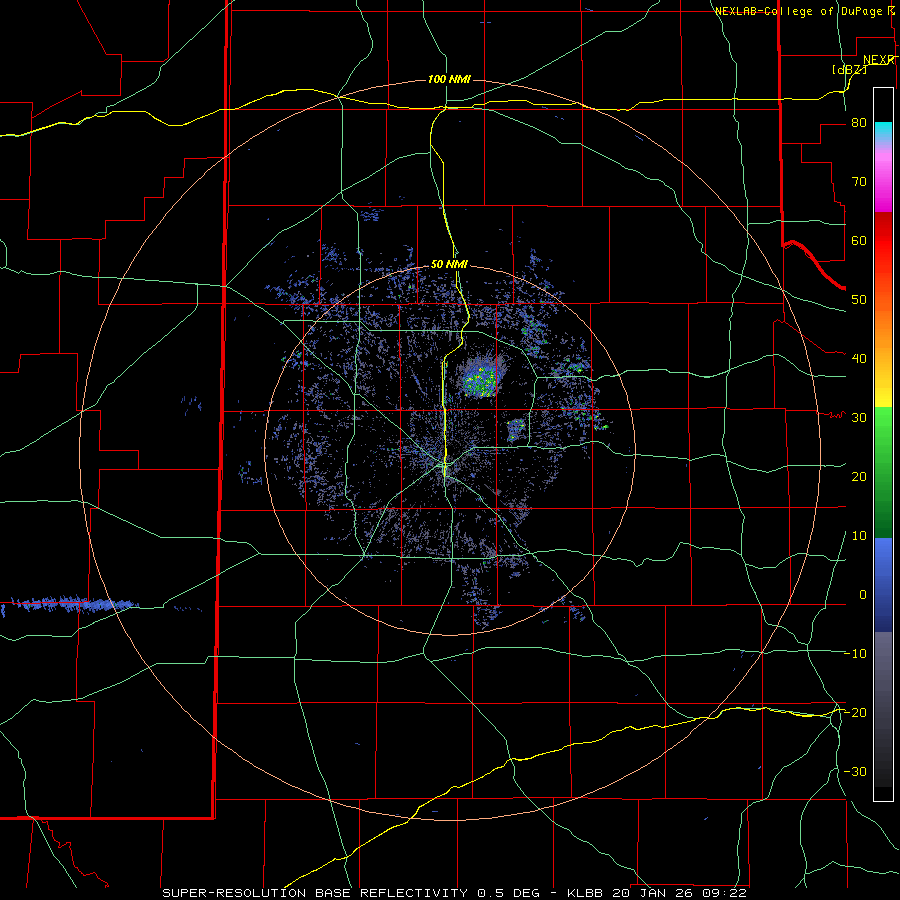Click the NEXLAB-College of DuPage credit text
The height and width of the screenshot is (900, 900).
pyautogui.click(x=805, y=11)
